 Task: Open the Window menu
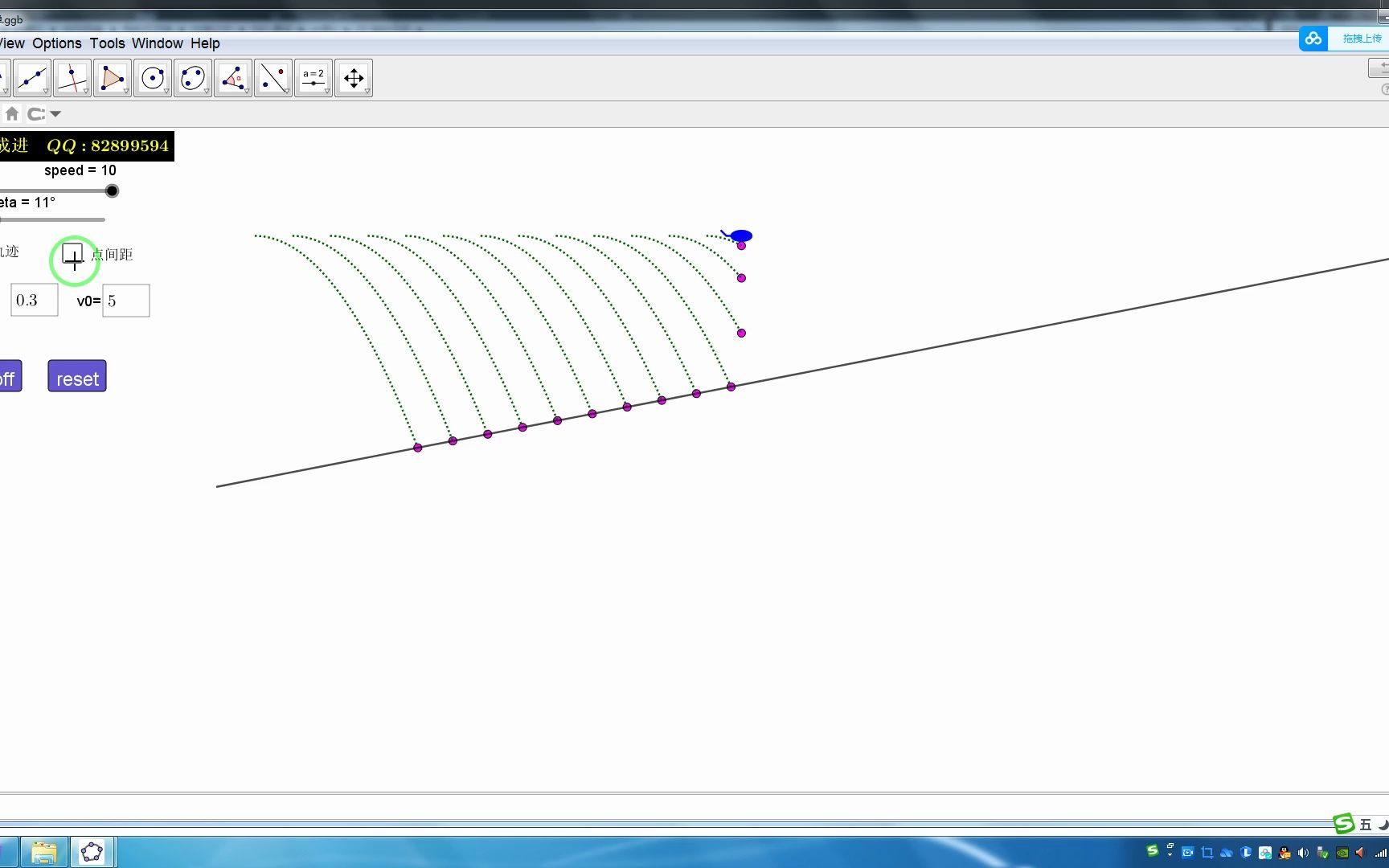(x=158, y=43)
